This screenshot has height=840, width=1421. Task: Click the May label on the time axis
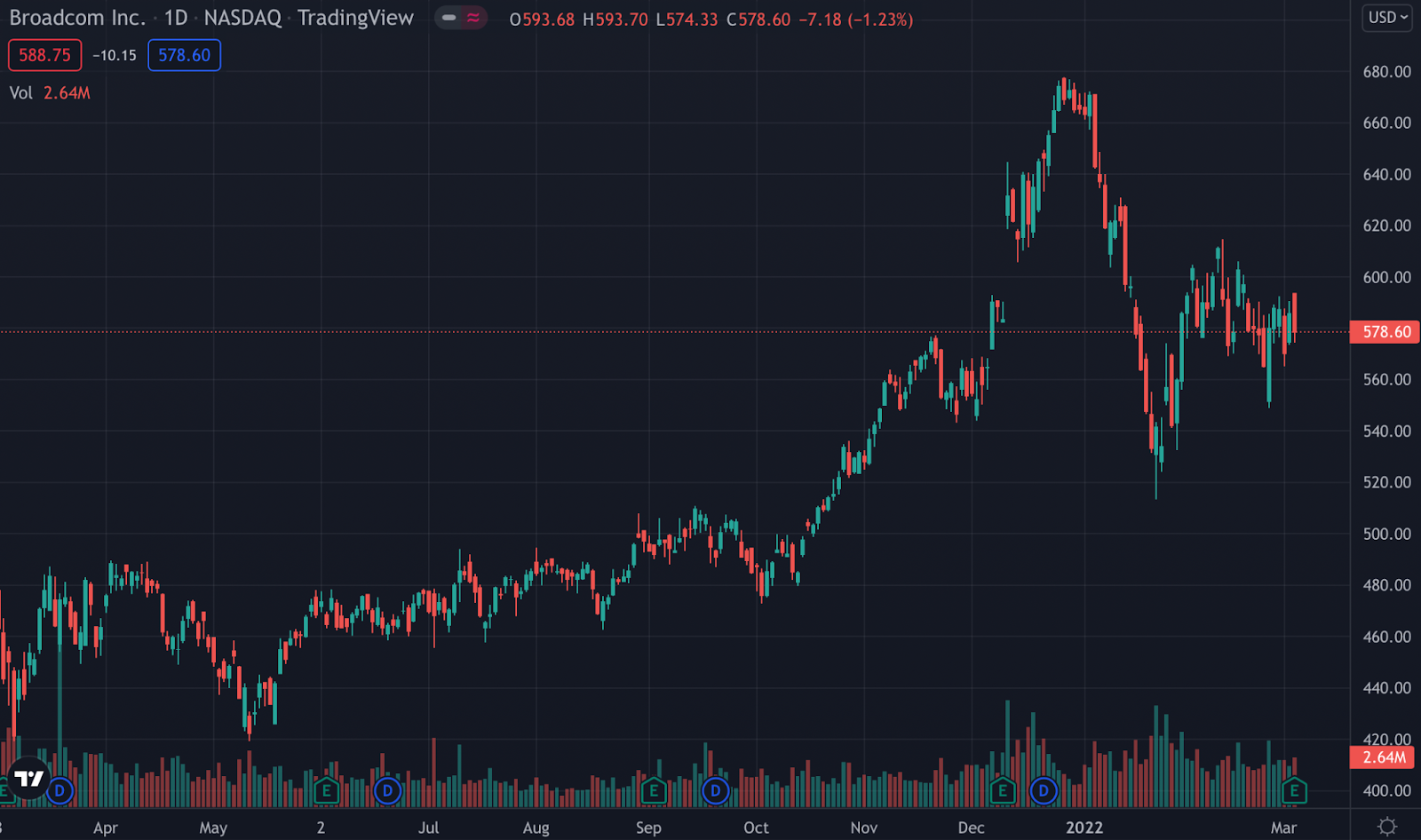tap(213, 828)
